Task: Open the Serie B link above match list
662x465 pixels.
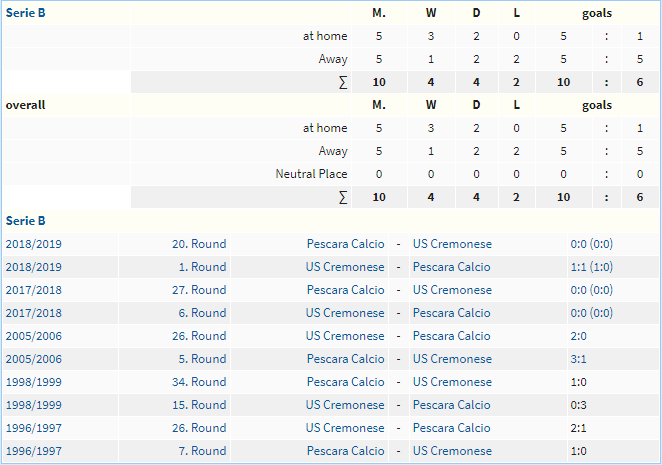Action: coord(25,221)
